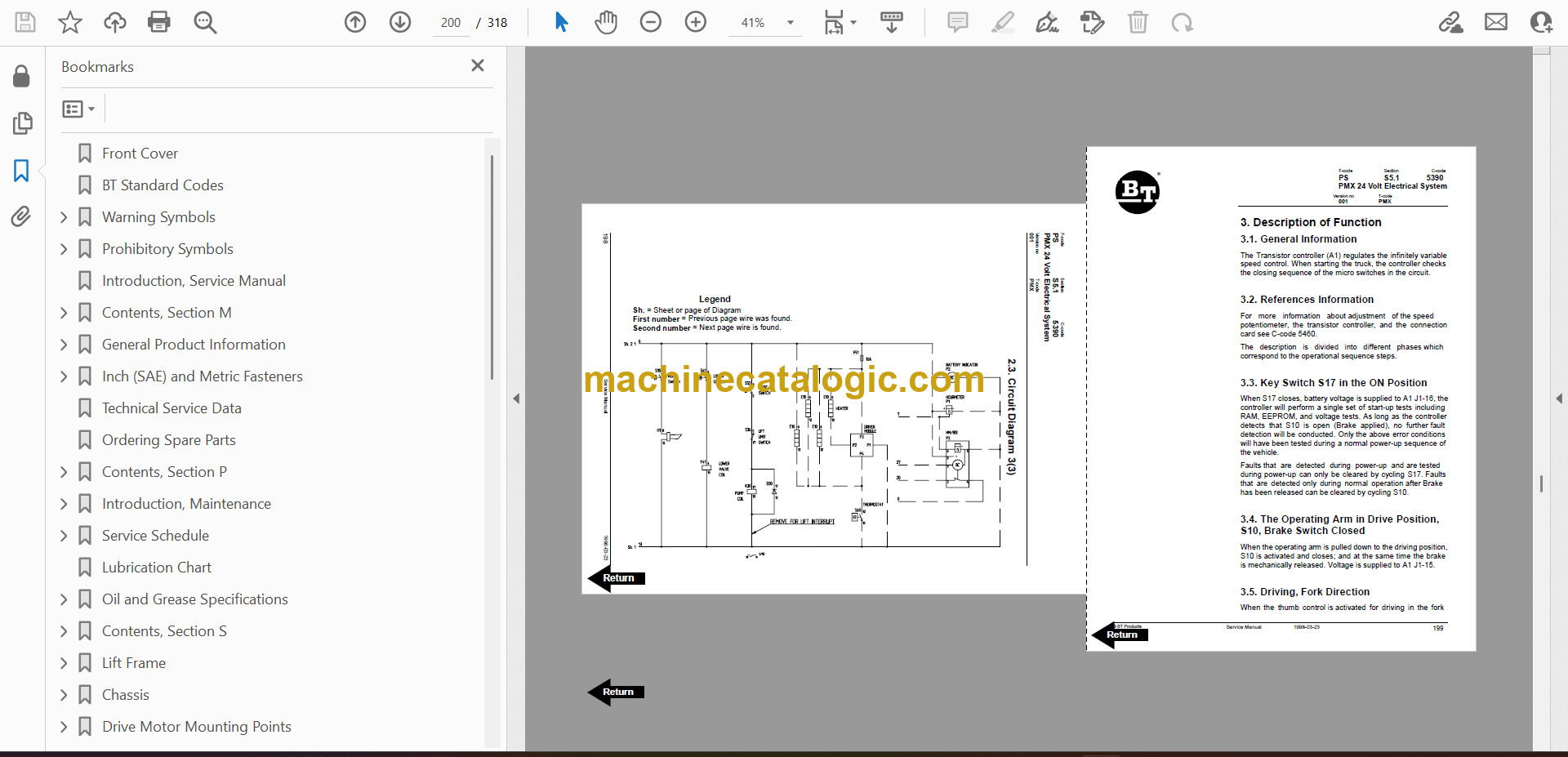Activate the hand pan tool
Viewport: 1568px width, 757px height.
[x=606, y=22]
